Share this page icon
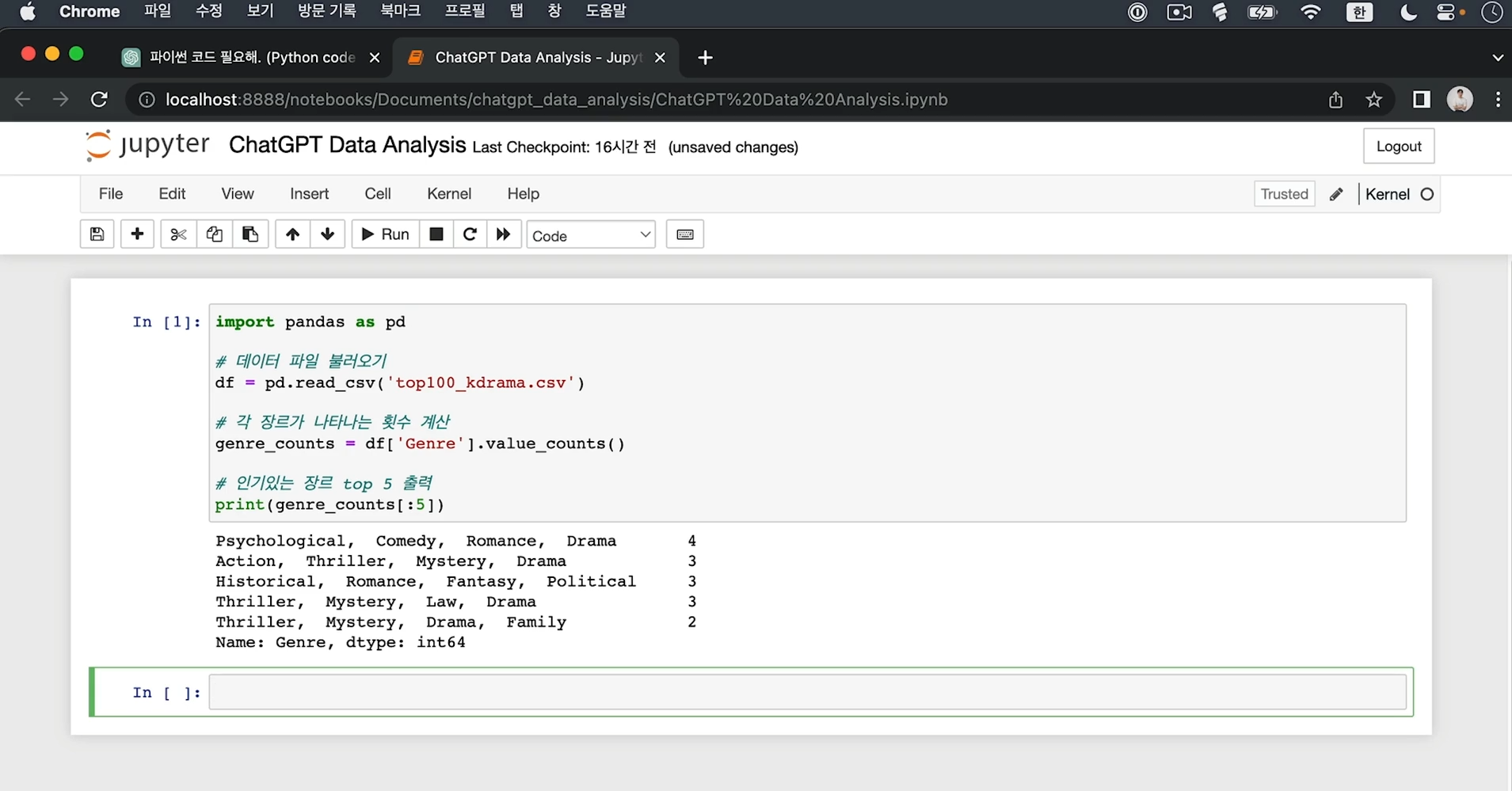This screenshot has width=1512, height=791. pos(1335,100)
